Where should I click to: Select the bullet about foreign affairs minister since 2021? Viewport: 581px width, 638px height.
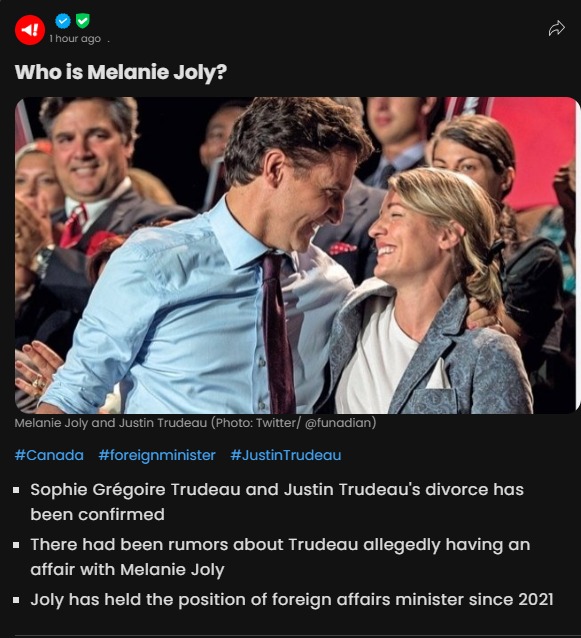[x=292, y=600]
